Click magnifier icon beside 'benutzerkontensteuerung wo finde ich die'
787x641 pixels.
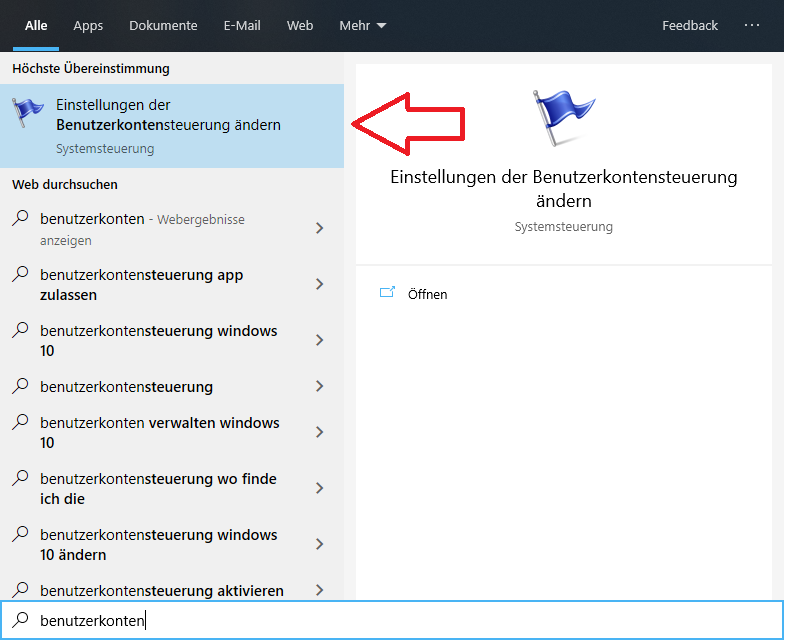20,478
